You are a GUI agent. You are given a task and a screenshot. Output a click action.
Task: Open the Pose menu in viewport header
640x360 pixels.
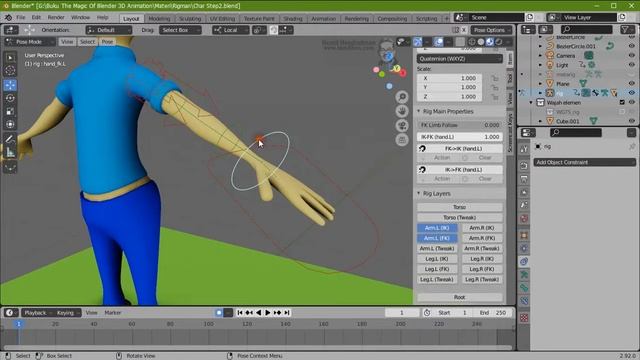(x=107, y=42)
